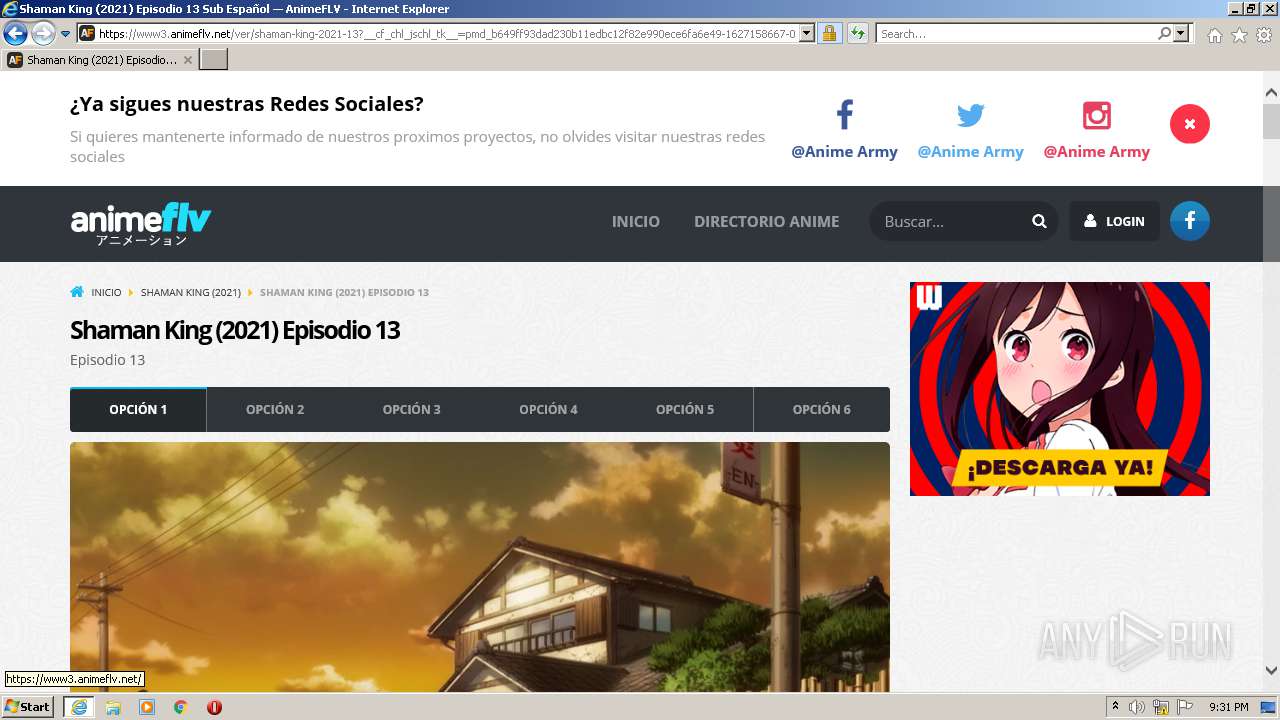
Task: Expand the address bar autocomplete dropdown
Action: 808,33
